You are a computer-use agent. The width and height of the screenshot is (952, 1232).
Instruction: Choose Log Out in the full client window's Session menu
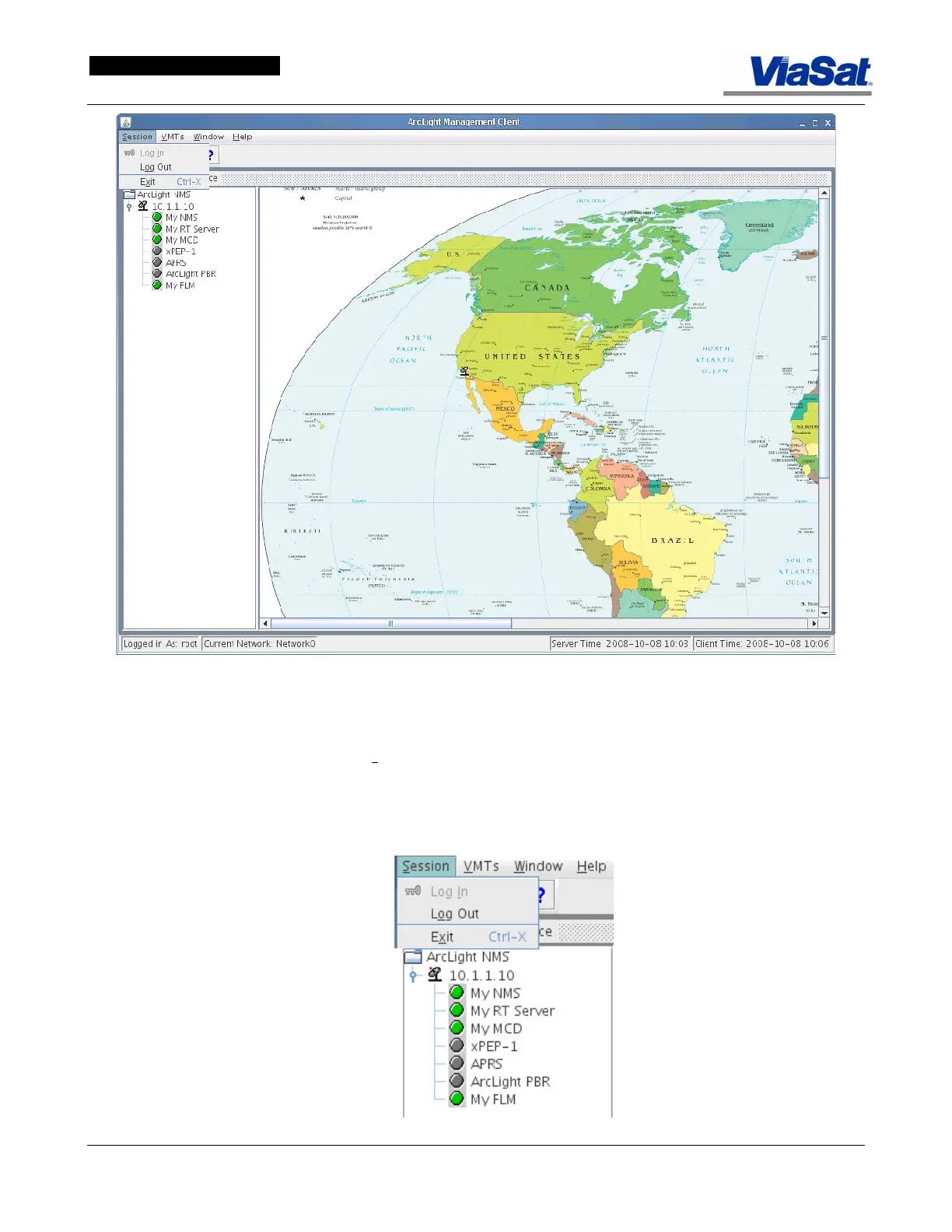[164, 167]
